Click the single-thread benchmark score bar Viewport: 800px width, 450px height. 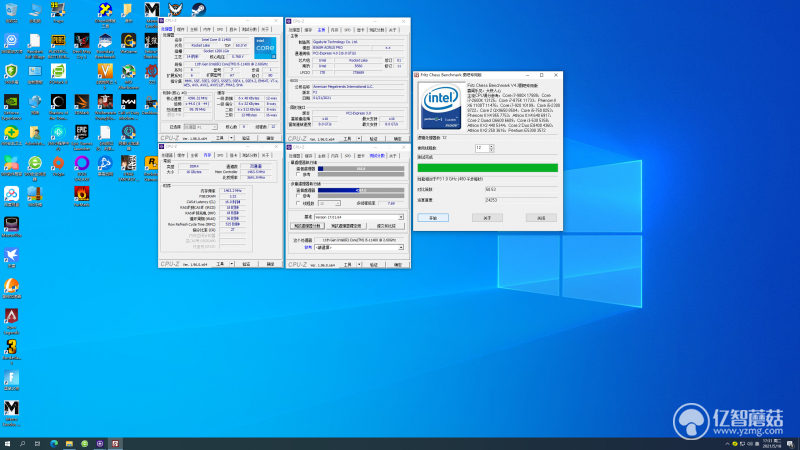[x=361, y=168]
